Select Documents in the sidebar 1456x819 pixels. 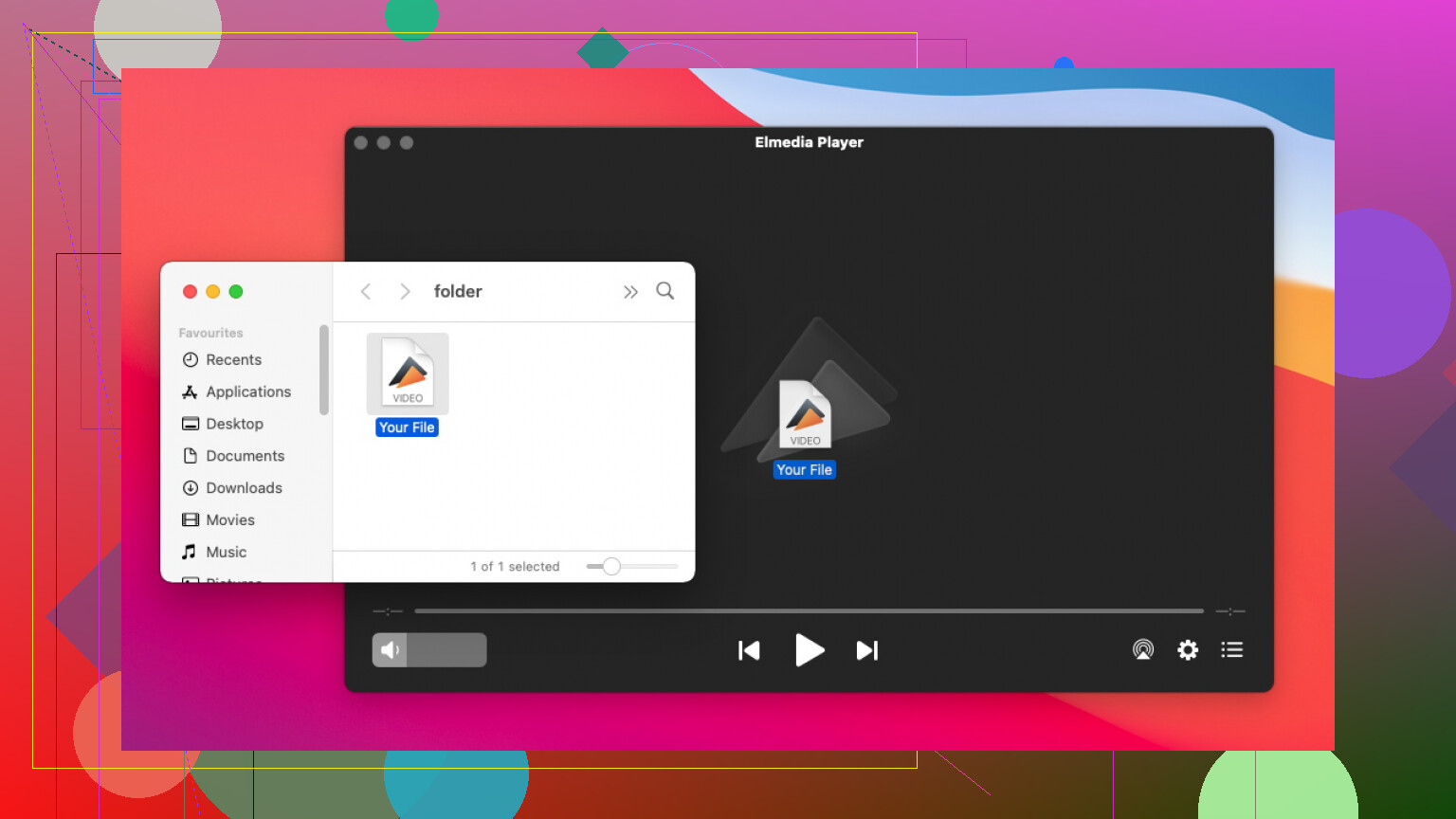coord(245,456)
